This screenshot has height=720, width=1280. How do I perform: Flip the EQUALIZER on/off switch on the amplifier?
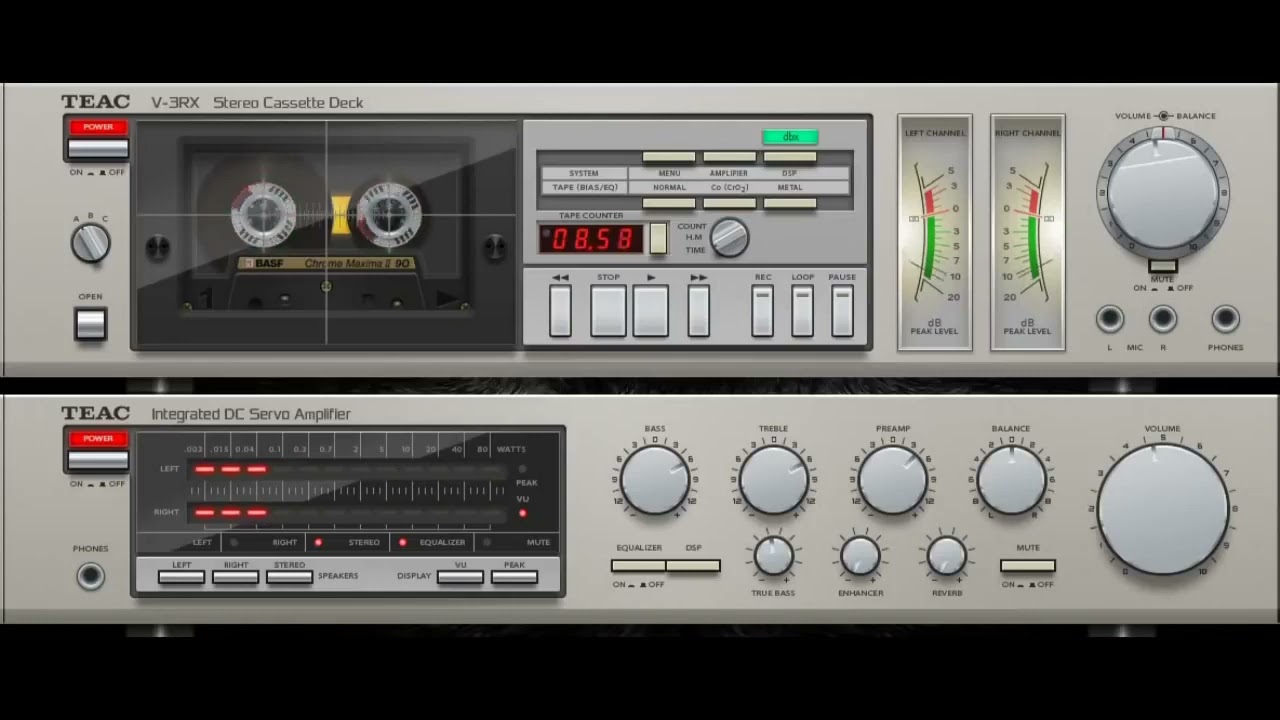[638, 566]
